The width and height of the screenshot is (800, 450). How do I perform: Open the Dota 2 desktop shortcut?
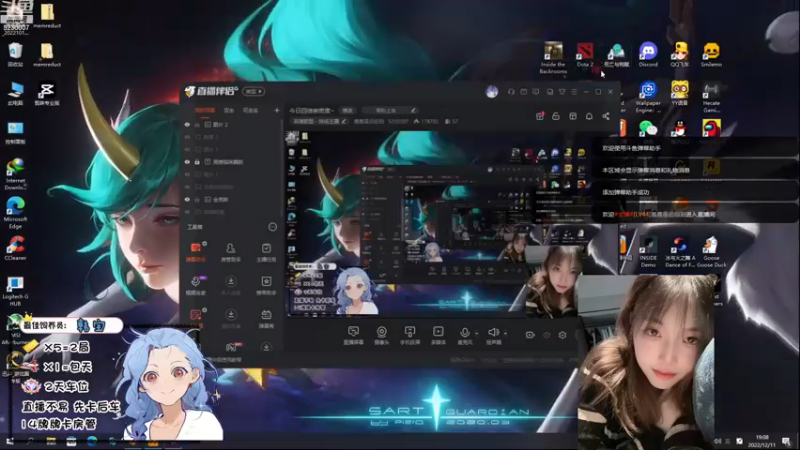click(585, 55)
